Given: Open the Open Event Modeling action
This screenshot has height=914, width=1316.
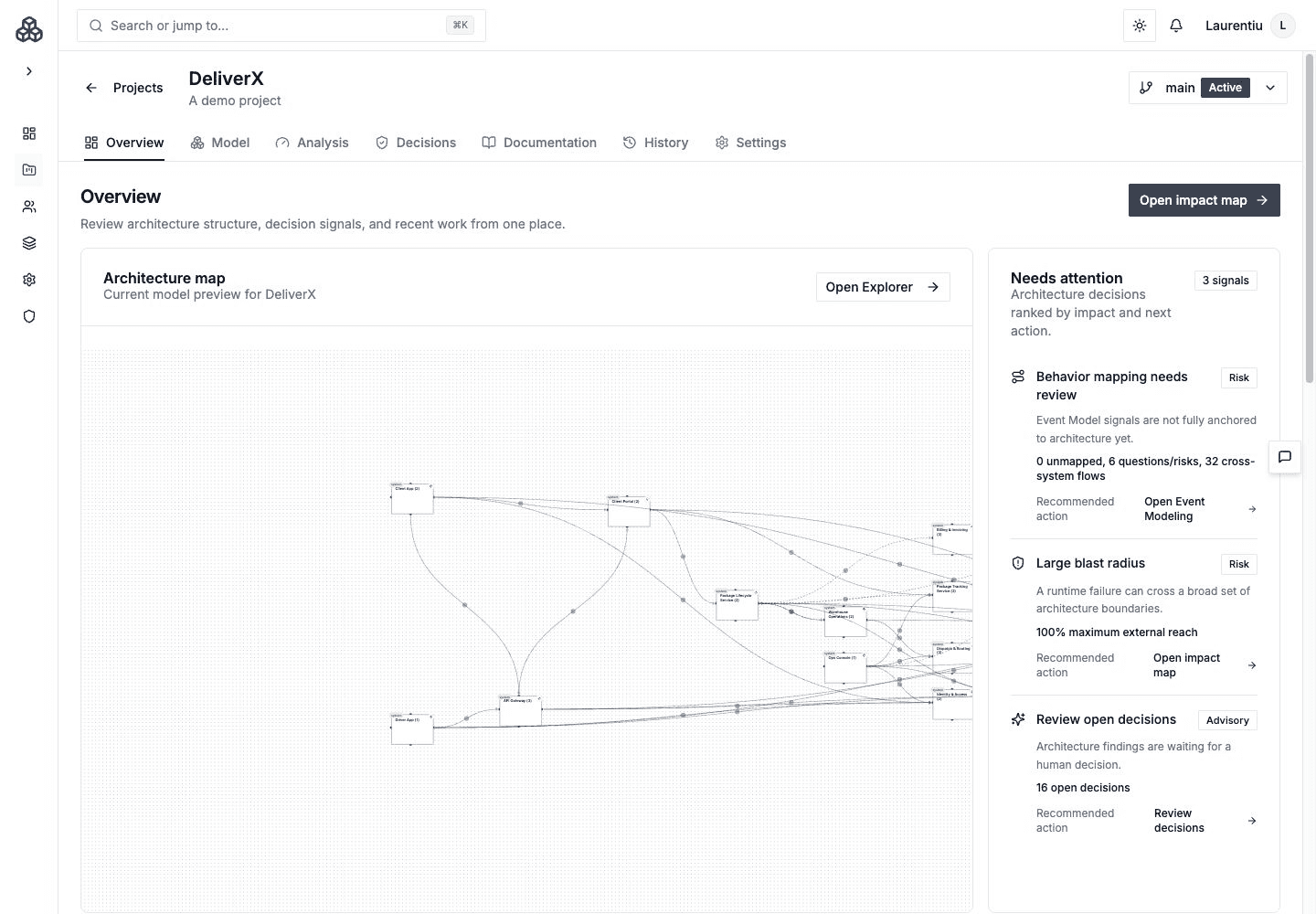Looking at the screenshot, I should pos(1174,509).
